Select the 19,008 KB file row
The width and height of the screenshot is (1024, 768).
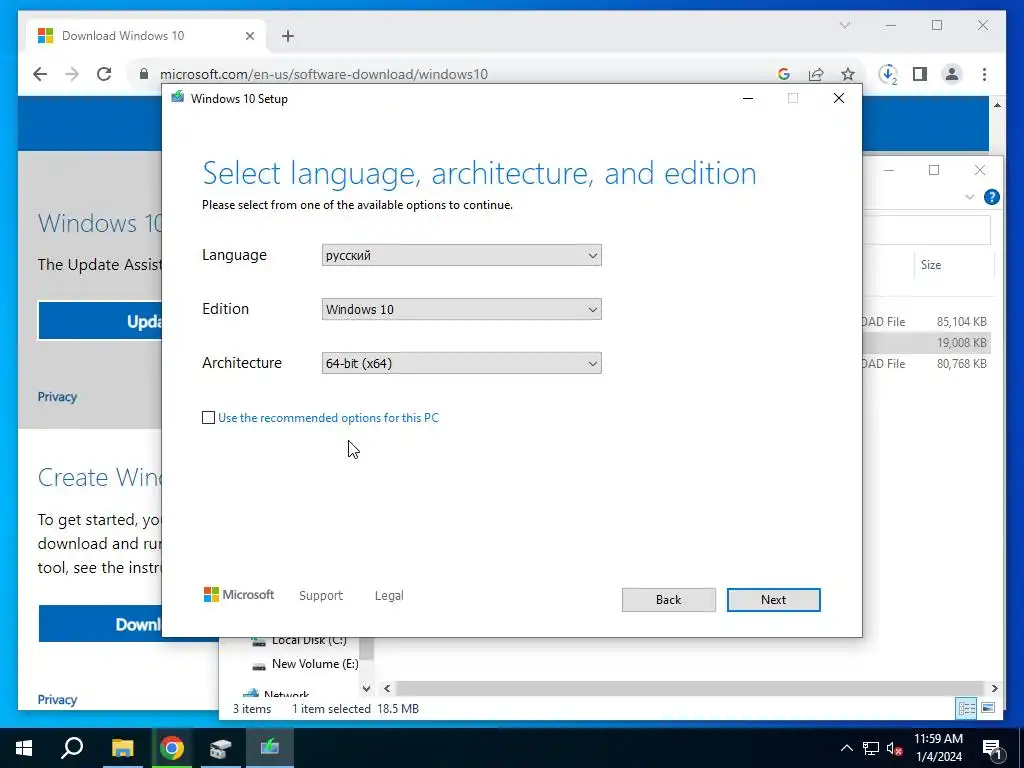pos(926,342)
